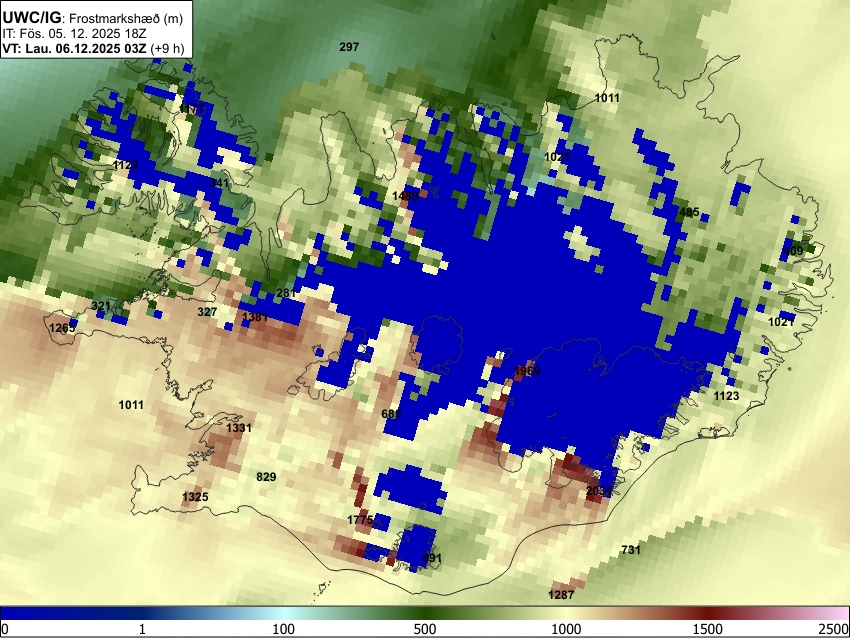Click the 1775 map value label

pos(360,520)
